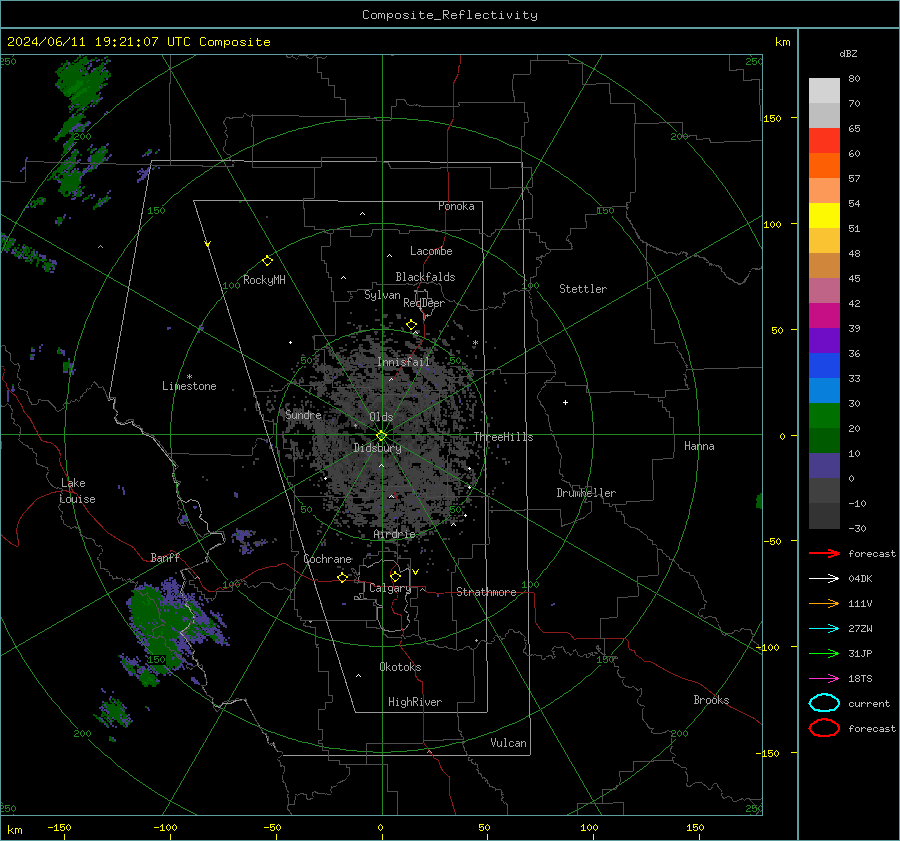Click the magenta 18TS arrow in the legend
900x841 pixels.
pyautogui.click(x=824, y=679)
